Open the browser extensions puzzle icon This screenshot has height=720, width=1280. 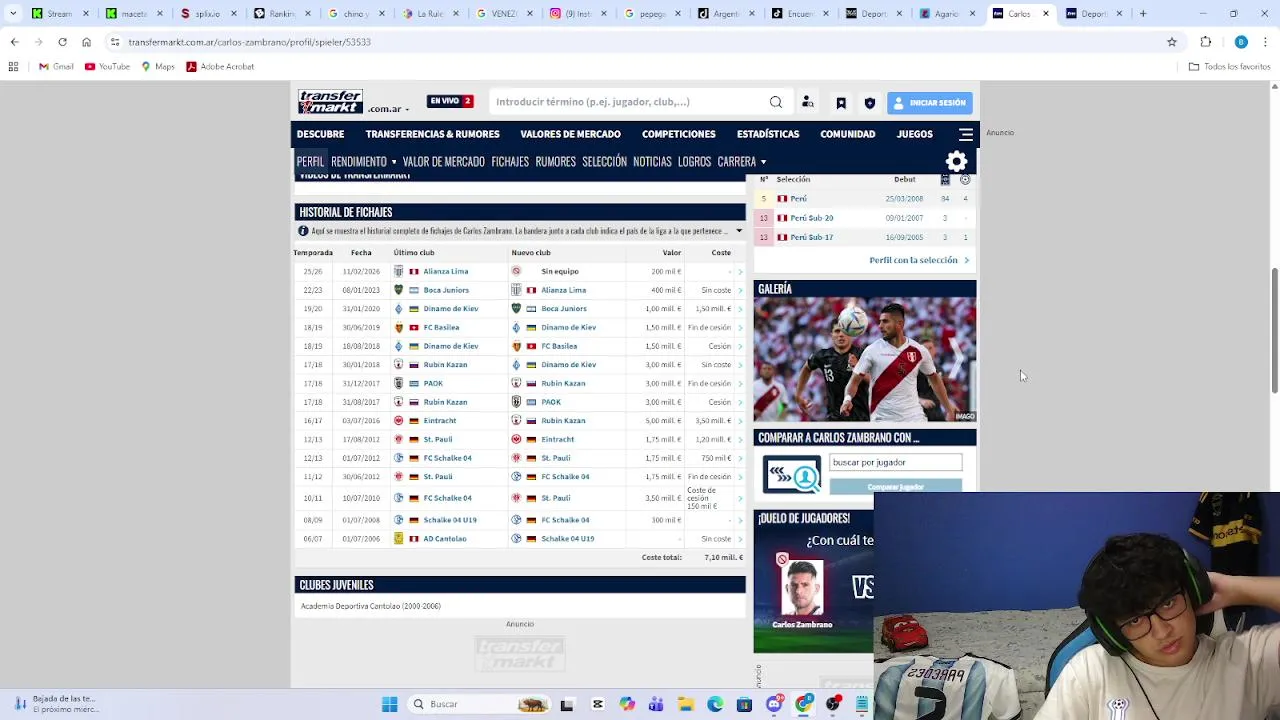(1206, 42)
